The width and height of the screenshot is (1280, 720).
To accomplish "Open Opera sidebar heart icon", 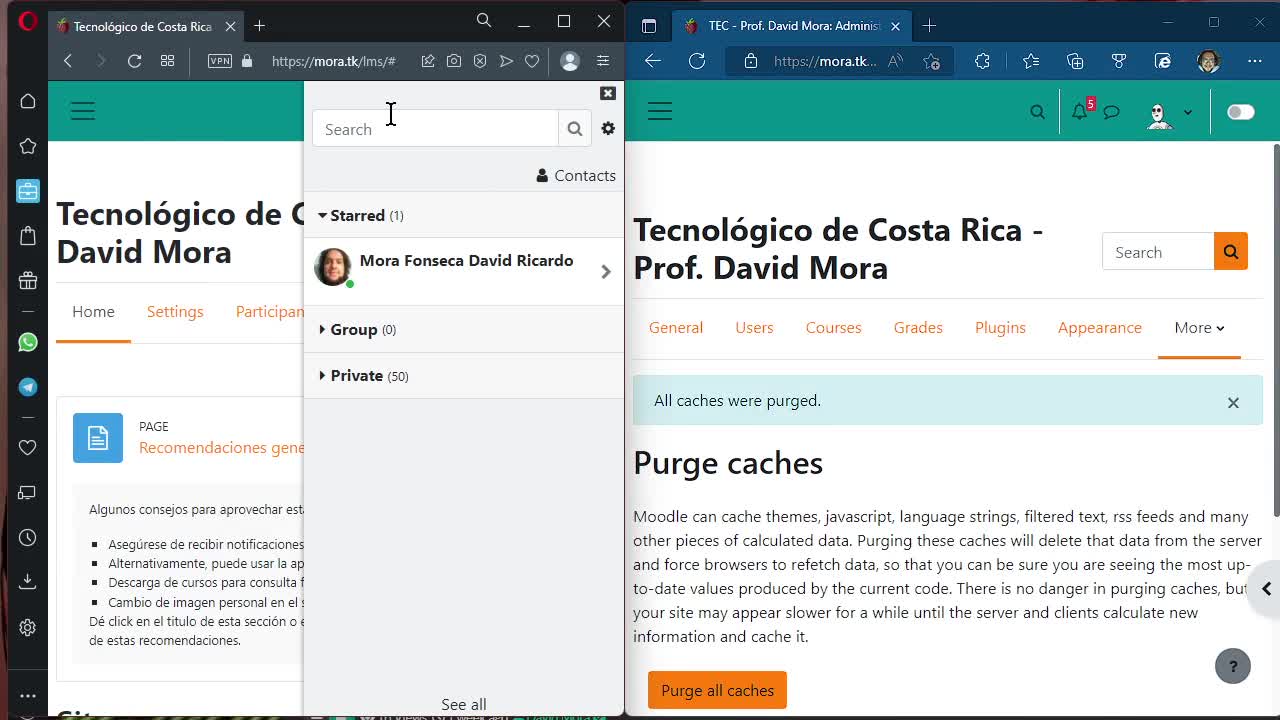I will (x=28, y=447).
